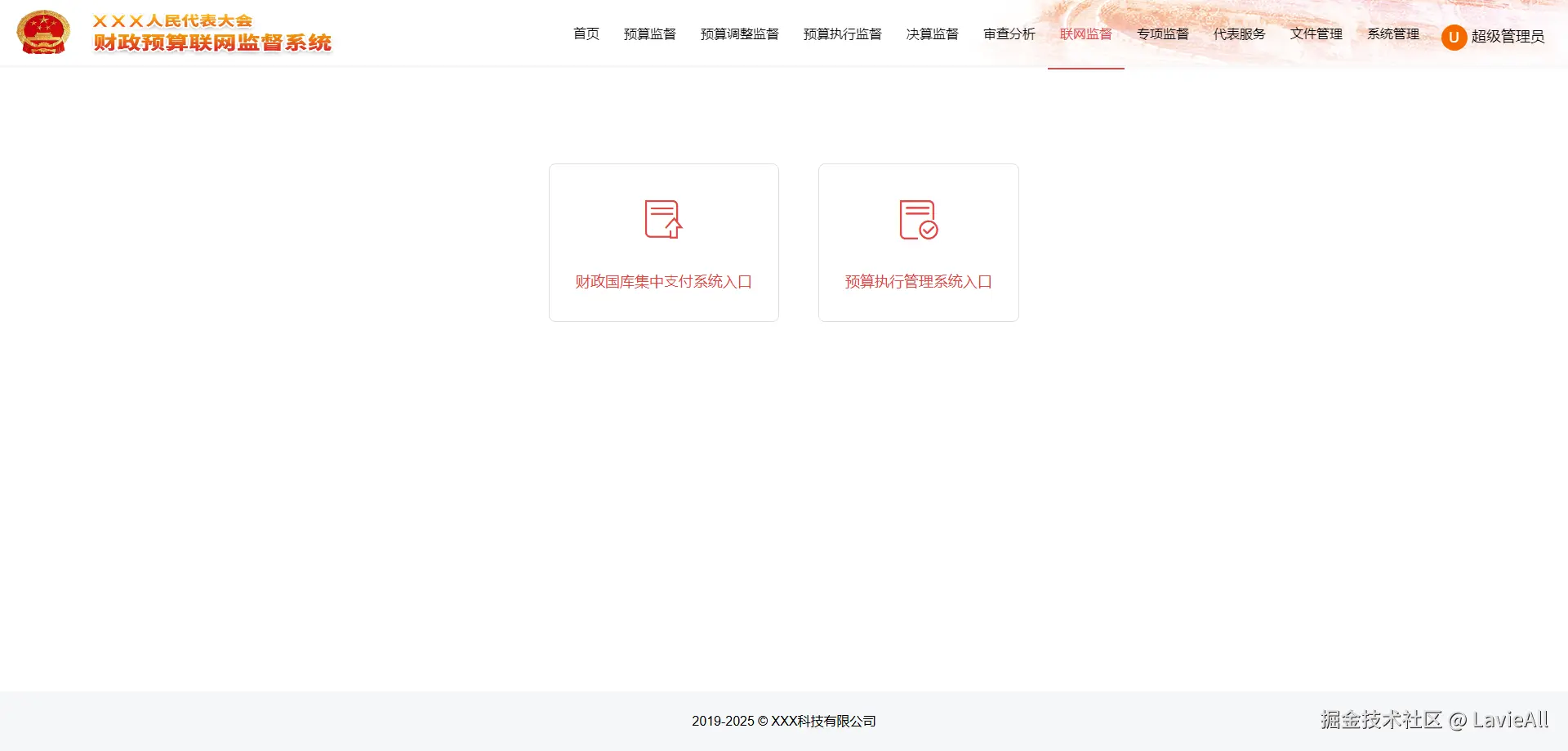
Task: Go to 审查分析
Action: point(1009,34)
